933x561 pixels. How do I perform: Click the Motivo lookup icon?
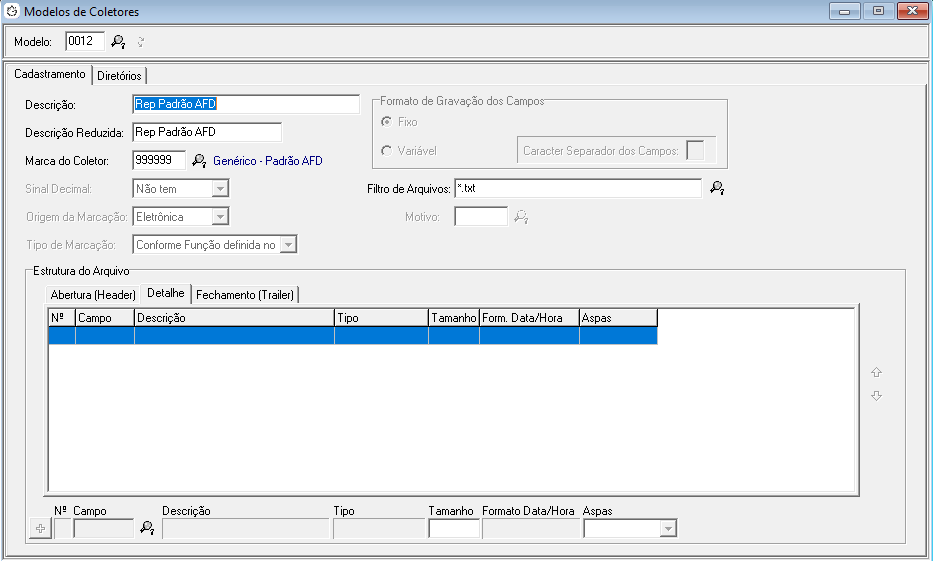pyautogui.click(x=520, y=217)
